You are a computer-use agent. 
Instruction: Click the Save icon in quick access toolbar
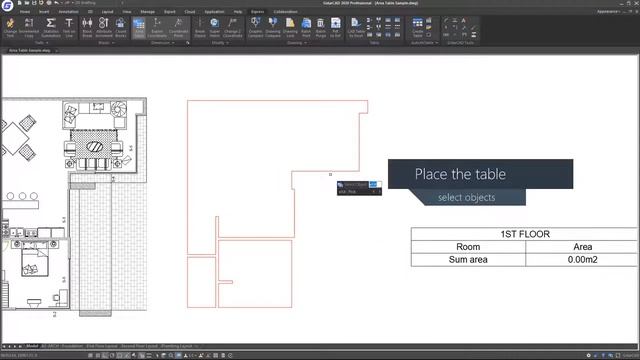coord(34,3)
